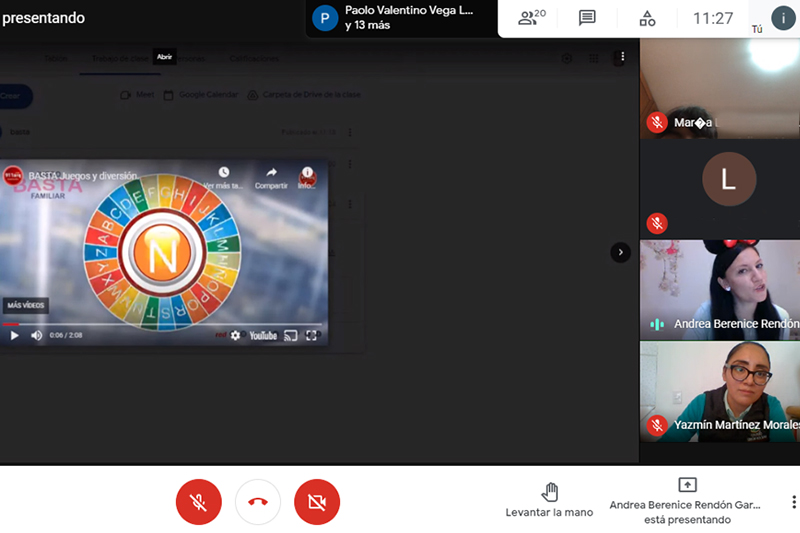Open three-dot menu on basta assignment row
Viewport: 800px width, 533px height.
click(x=349, y=133)
